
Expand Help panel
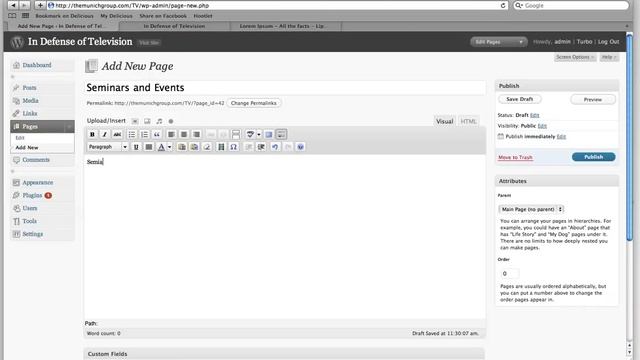click(609, 57)
